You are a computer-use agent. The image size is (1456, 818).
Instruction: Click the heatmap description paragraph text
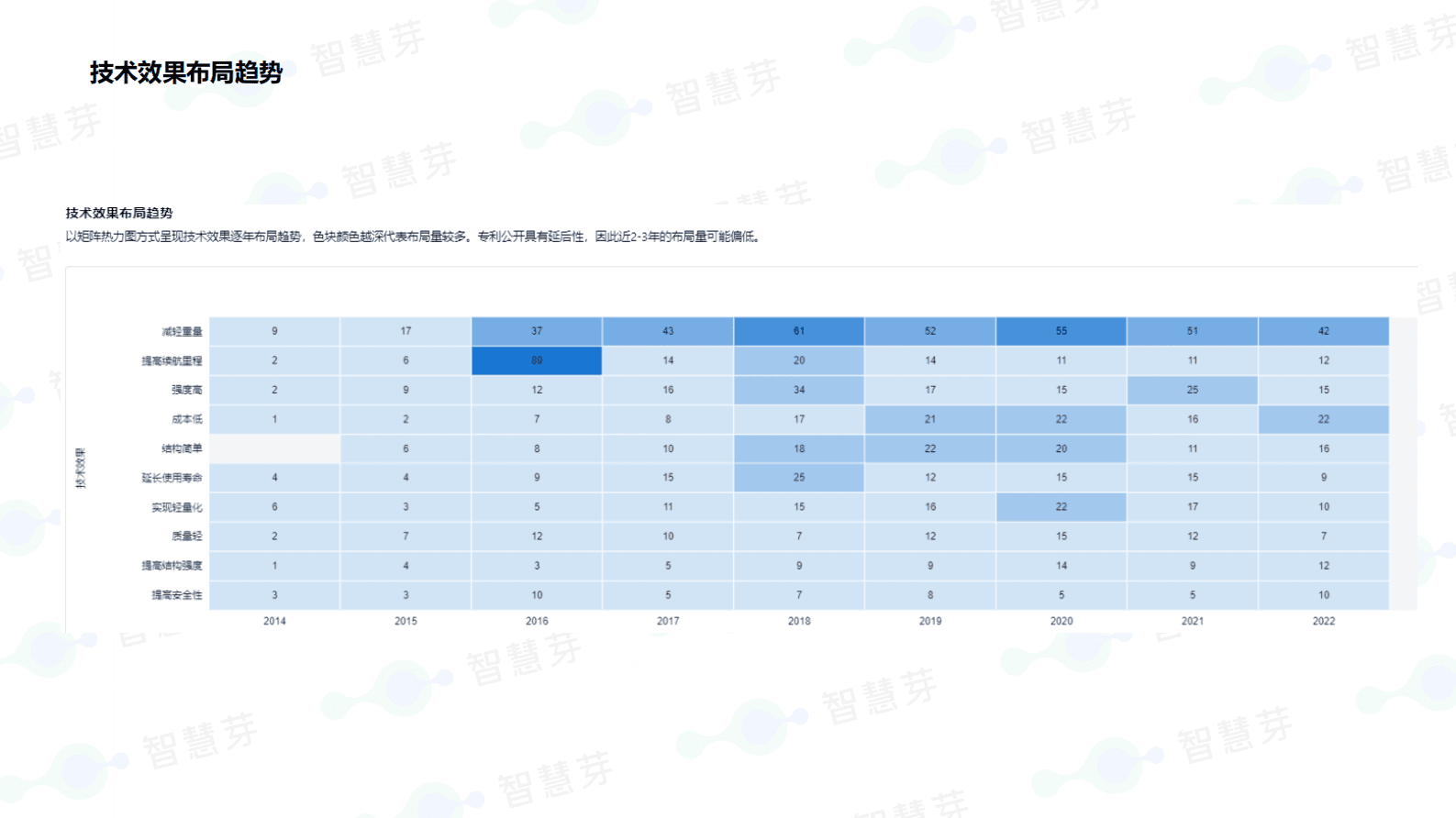[x=413, y=237]
